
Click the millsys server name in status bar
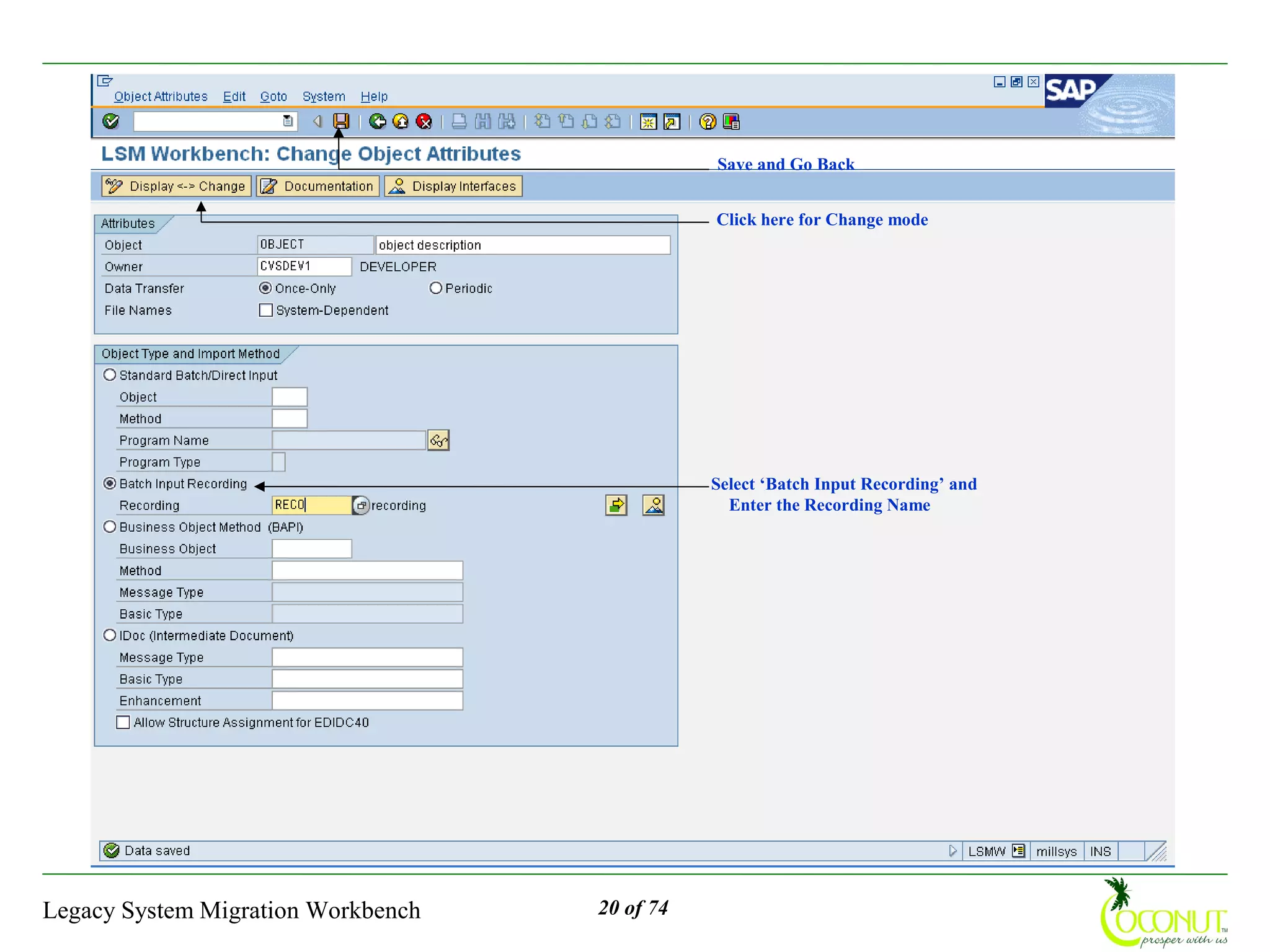pos(1056,852)
